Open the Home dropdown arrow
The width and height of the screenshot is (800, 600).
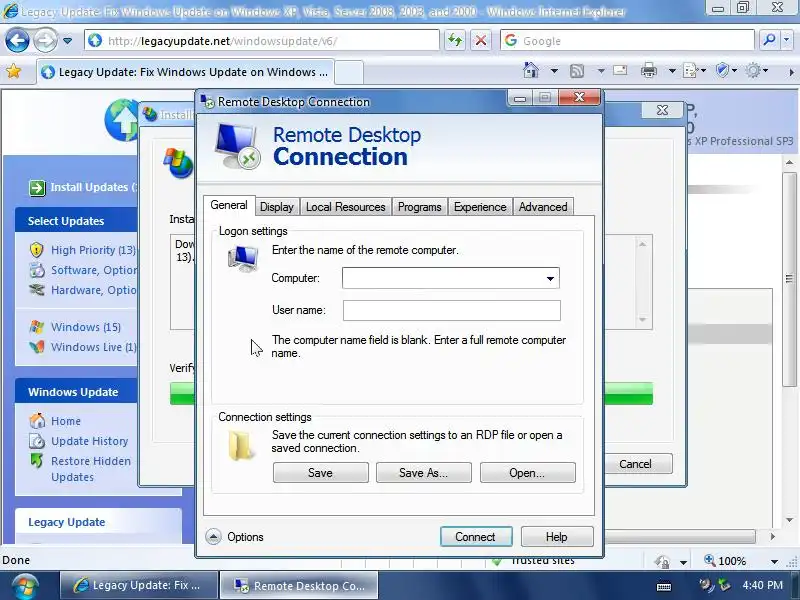pyautogui.click(x=554, y=71)
